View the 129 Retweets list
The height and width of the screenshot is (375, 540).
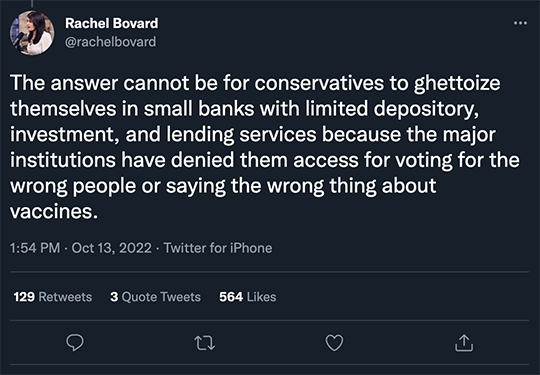(53, 297)
